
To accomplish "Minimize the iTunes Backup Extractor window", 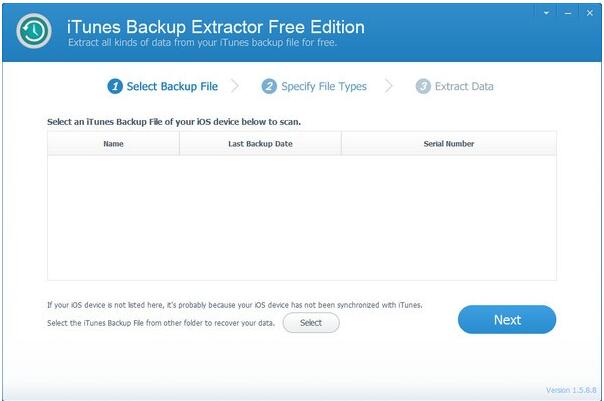I will coord(568,13).
